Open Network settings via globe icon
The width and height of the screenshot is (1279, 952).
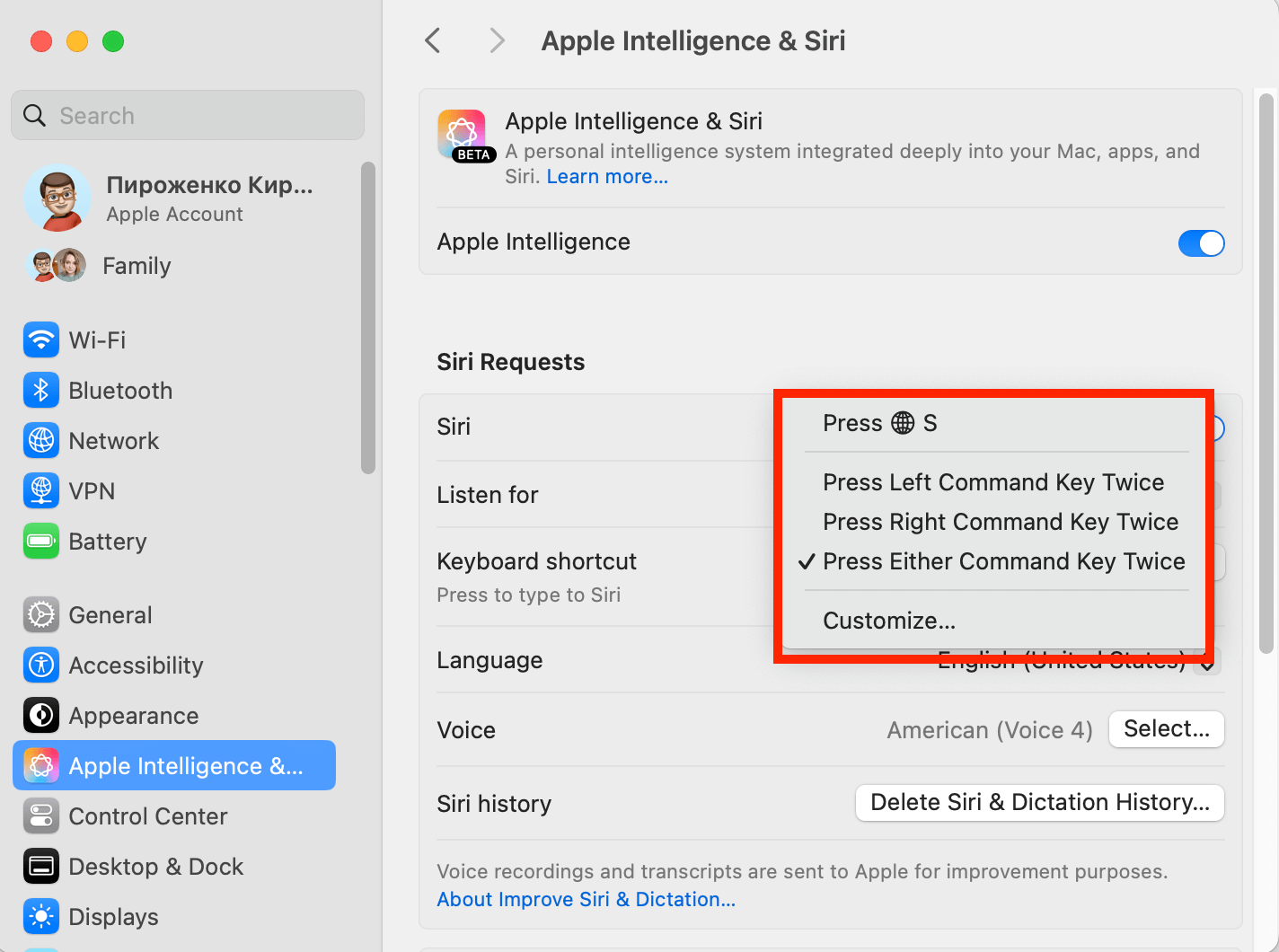tap(40, 440)
